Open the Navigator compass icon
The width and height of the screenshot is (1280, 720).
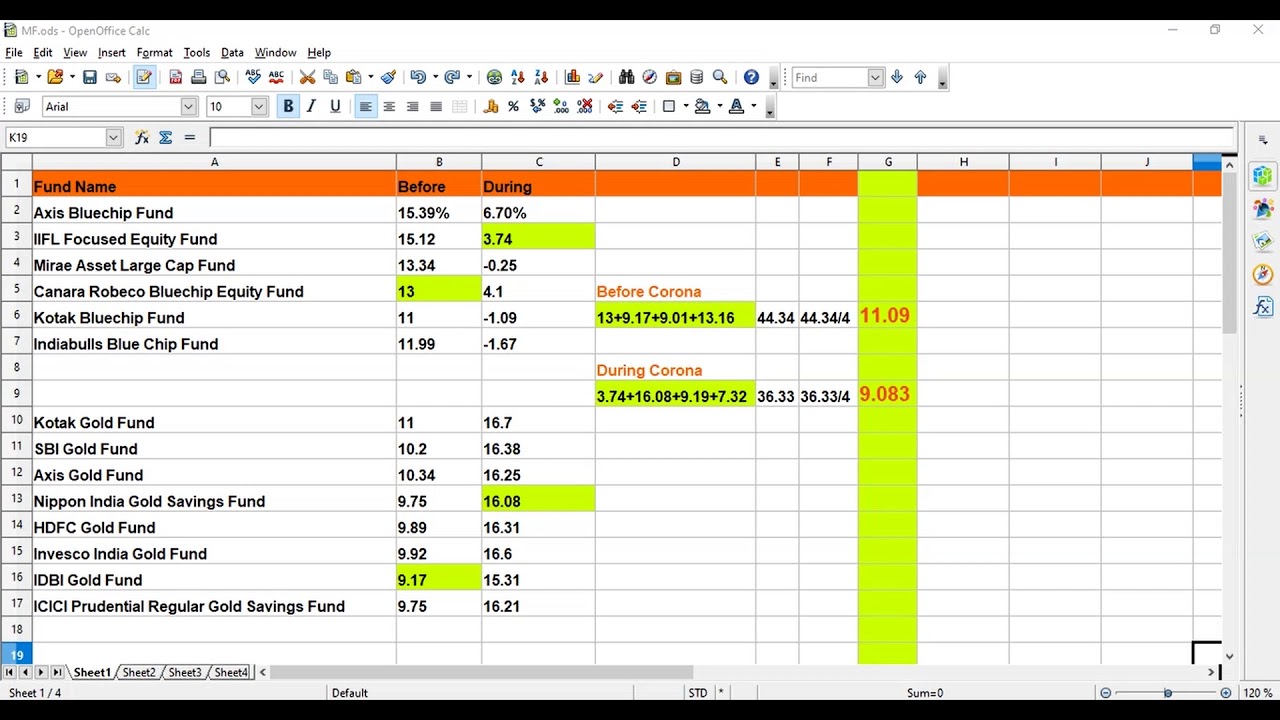649,77
